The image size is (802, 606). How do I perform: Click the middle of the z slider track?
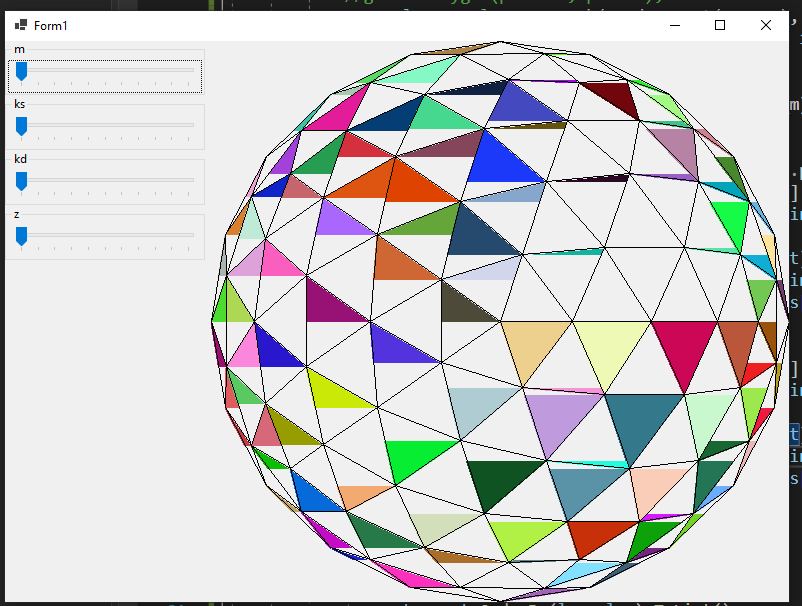coord(106,235)
